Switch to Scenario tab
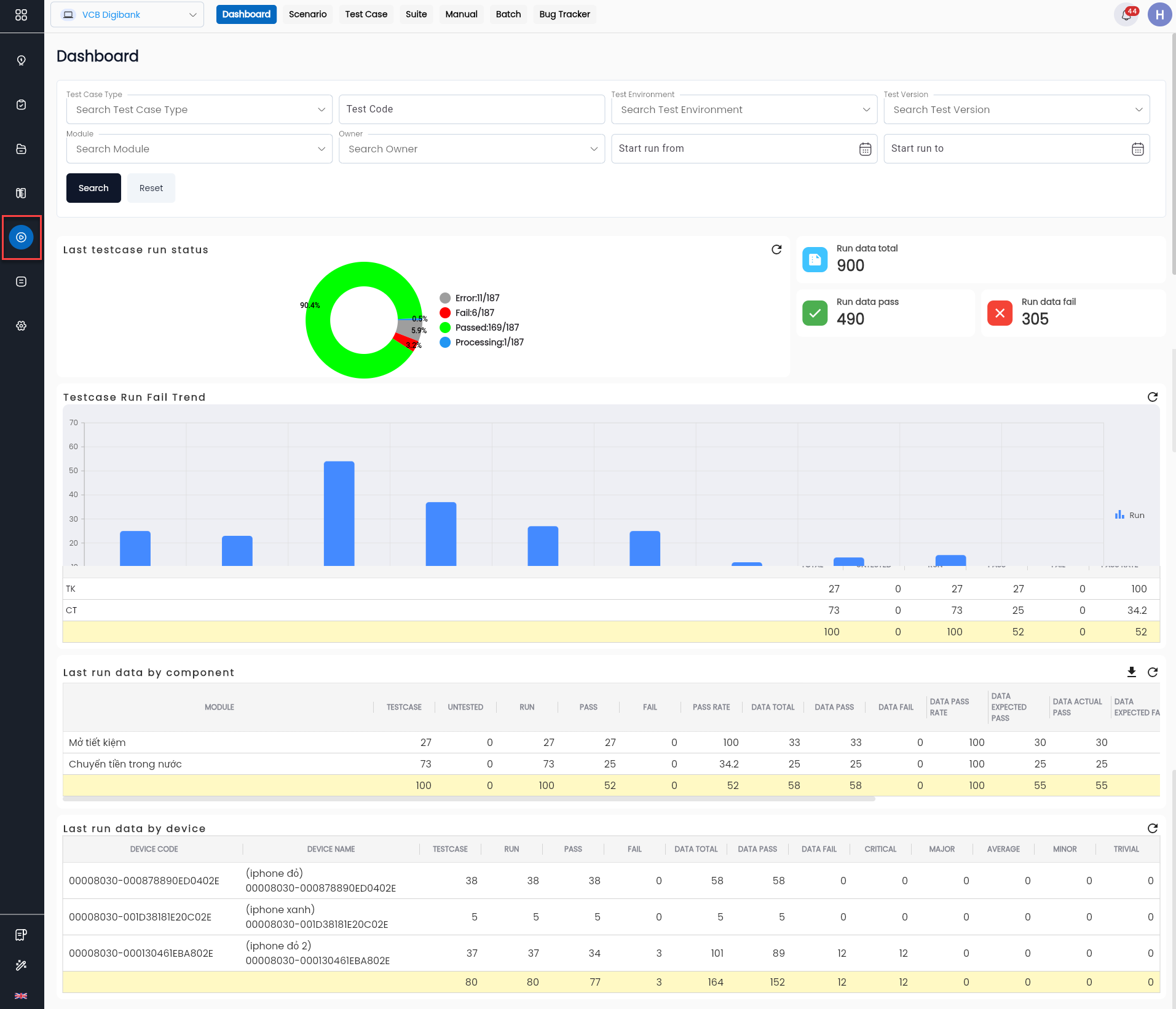Viewport: 1176px width, 1009px height. [307, 14]
